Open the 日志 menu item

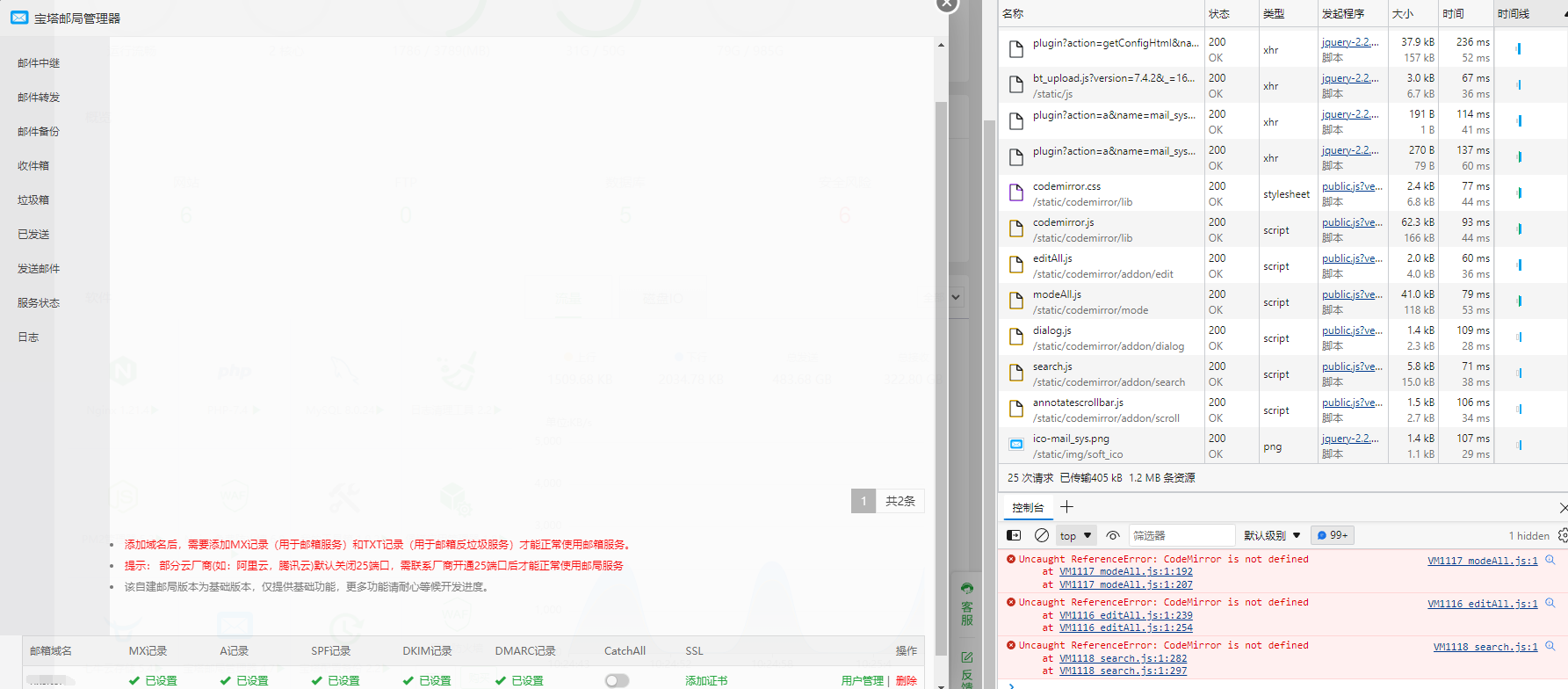point(28,337)
